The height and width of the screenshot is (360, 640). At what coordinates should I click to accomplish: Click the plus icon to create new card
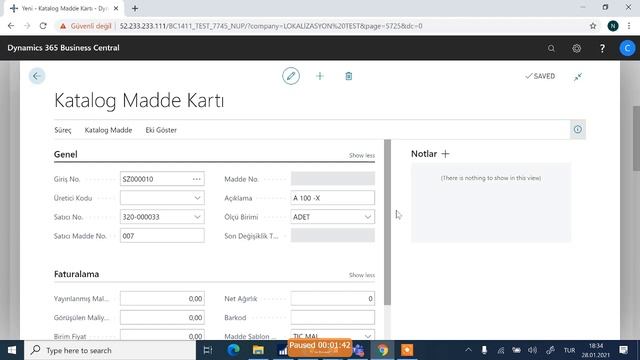click(320, 76)
